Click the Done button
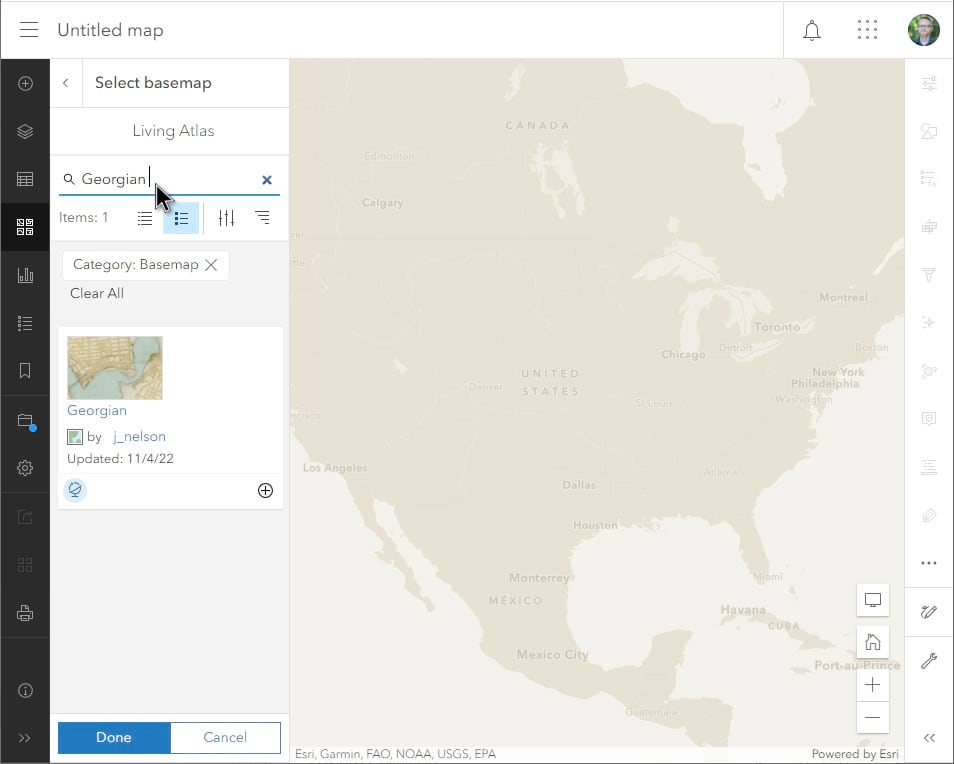954x764 pixels. (x=113, y=737)
